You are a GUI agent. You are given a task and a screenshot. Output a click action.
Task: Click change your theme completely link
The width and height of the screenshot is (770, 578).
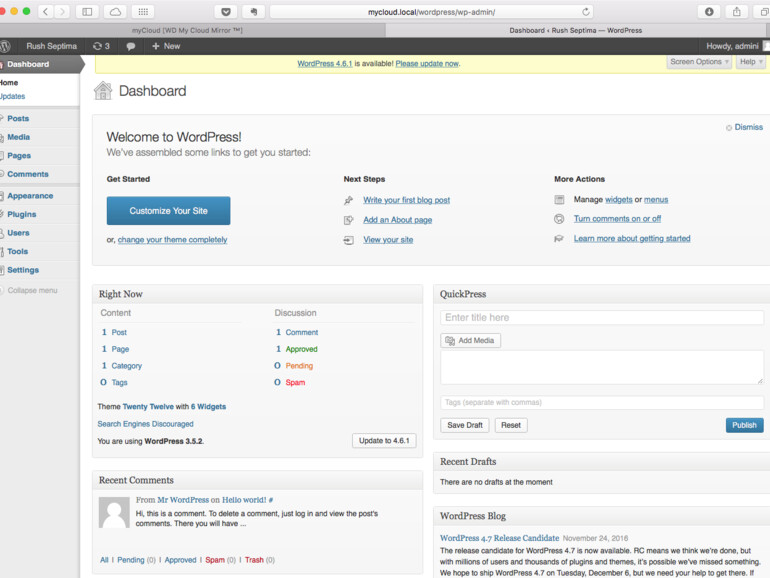pos(172,240)
